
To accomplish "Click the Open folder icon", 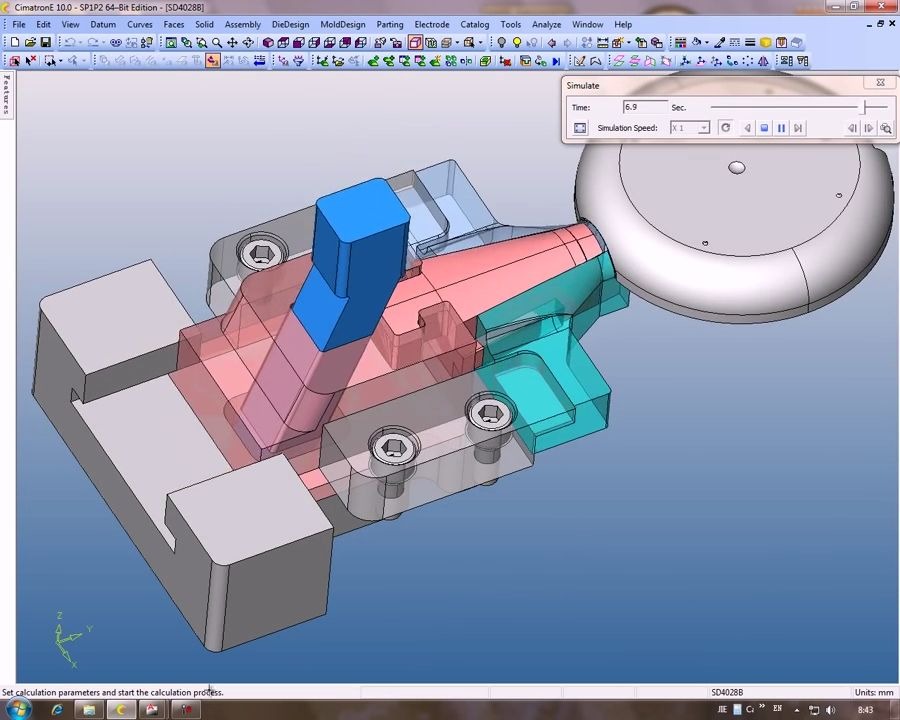I will tap(30, 43).
